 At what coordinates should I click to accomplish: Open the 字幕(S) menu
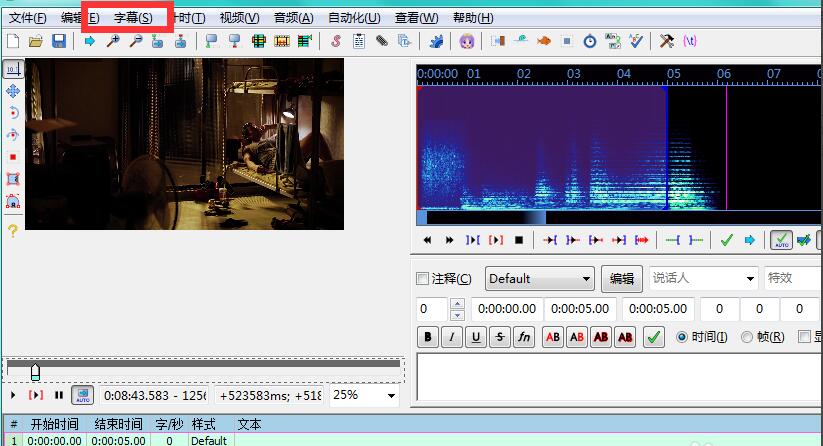[x=133, y=18]
